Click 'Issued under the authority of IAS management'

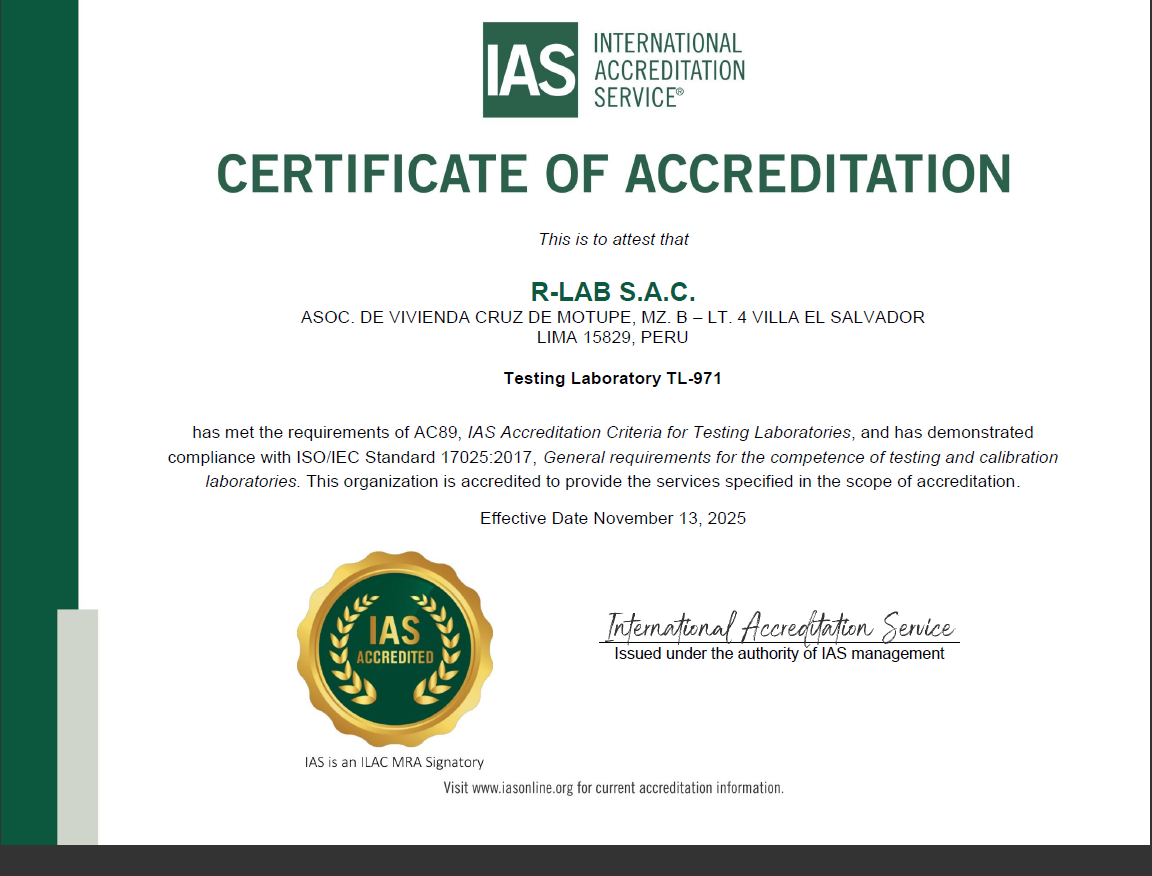(x=779, y=653)
